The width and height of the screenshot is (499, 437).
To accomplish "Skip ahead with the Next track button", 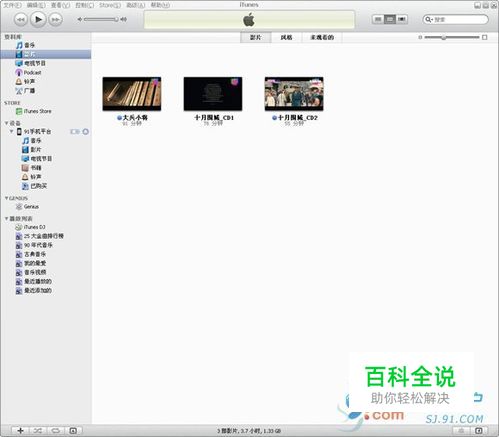I will [56, 20].
